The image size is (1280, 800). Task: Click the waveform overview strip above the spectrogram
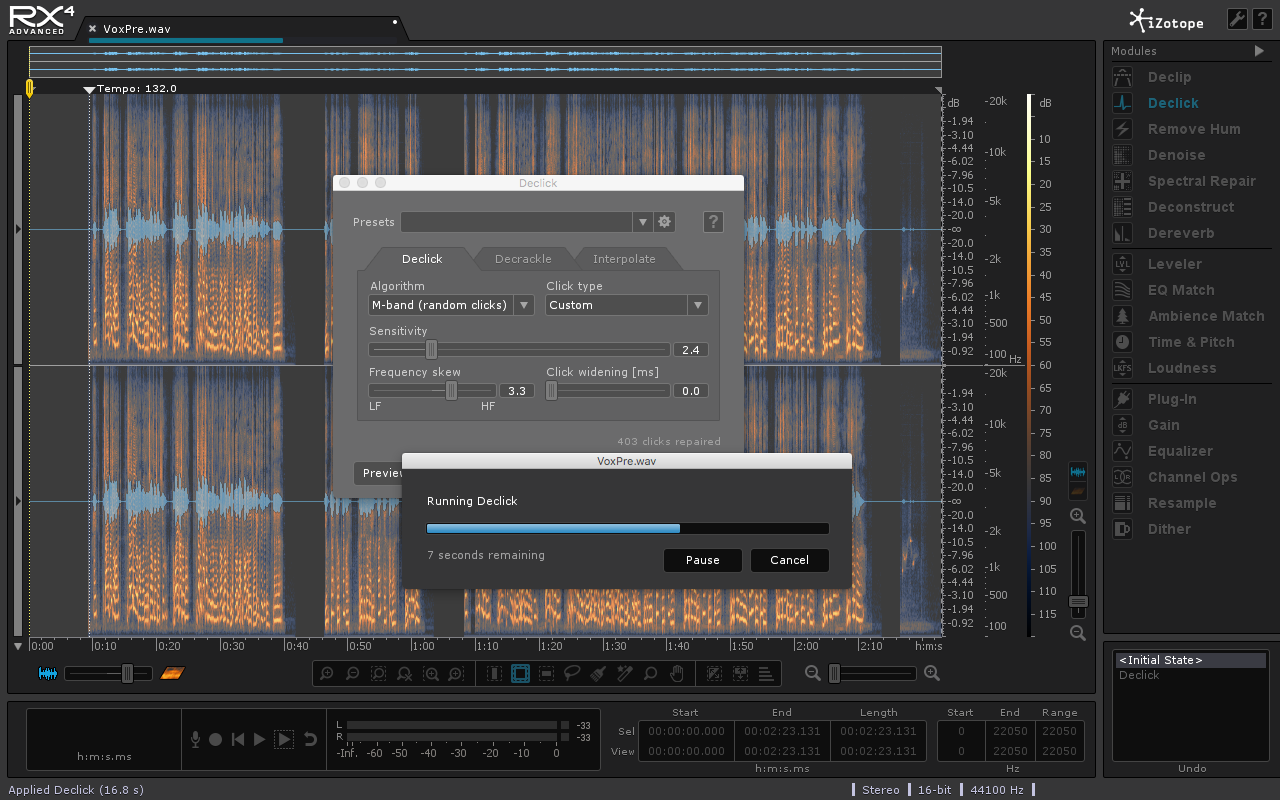click(x=485, y=61)
